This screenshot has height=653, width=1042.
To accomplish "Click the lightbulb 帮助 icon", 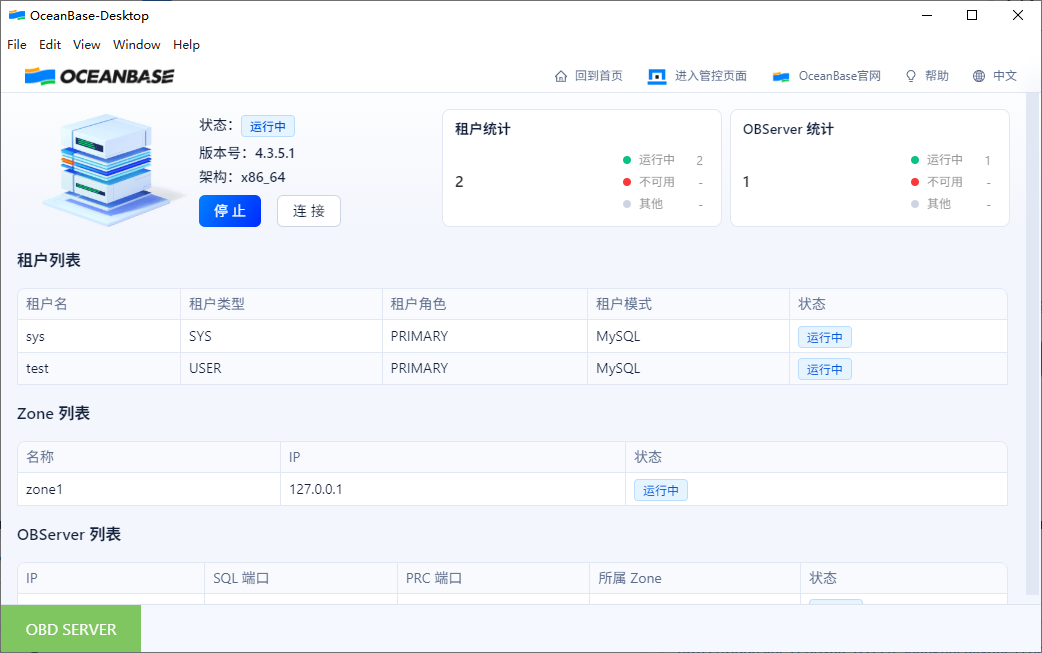I will coord(911,76).
